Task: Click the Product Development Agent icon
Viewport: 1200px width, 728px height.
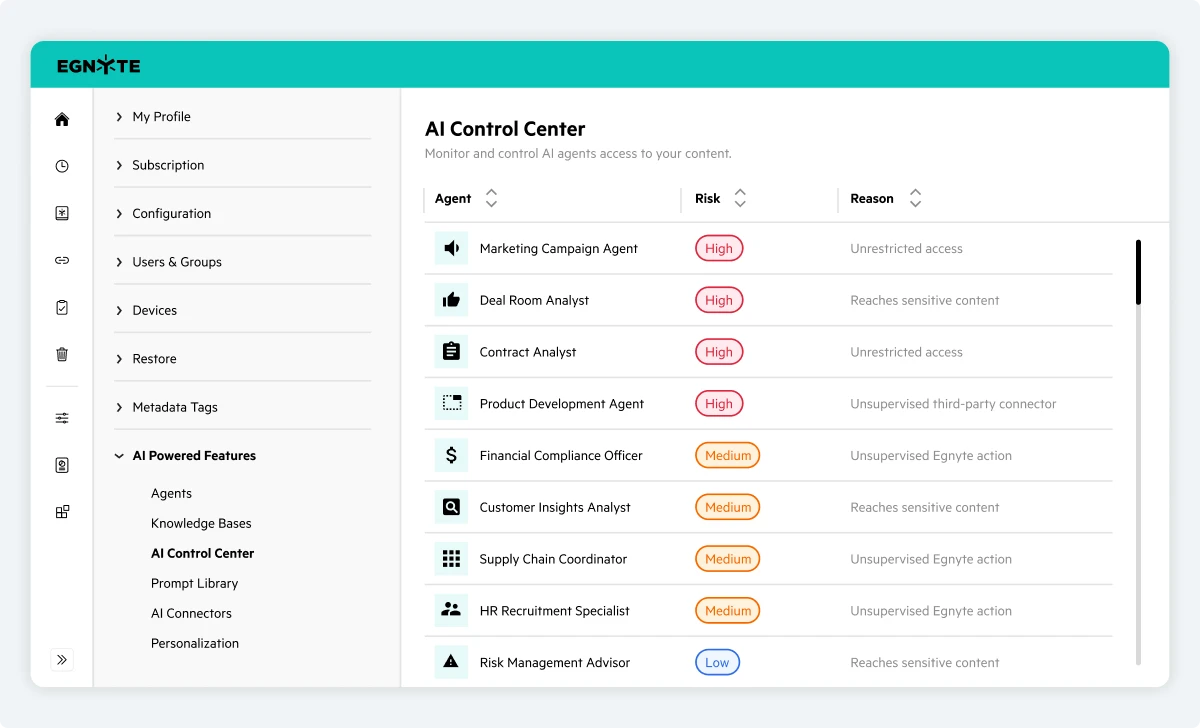Action: click(451, 404)
